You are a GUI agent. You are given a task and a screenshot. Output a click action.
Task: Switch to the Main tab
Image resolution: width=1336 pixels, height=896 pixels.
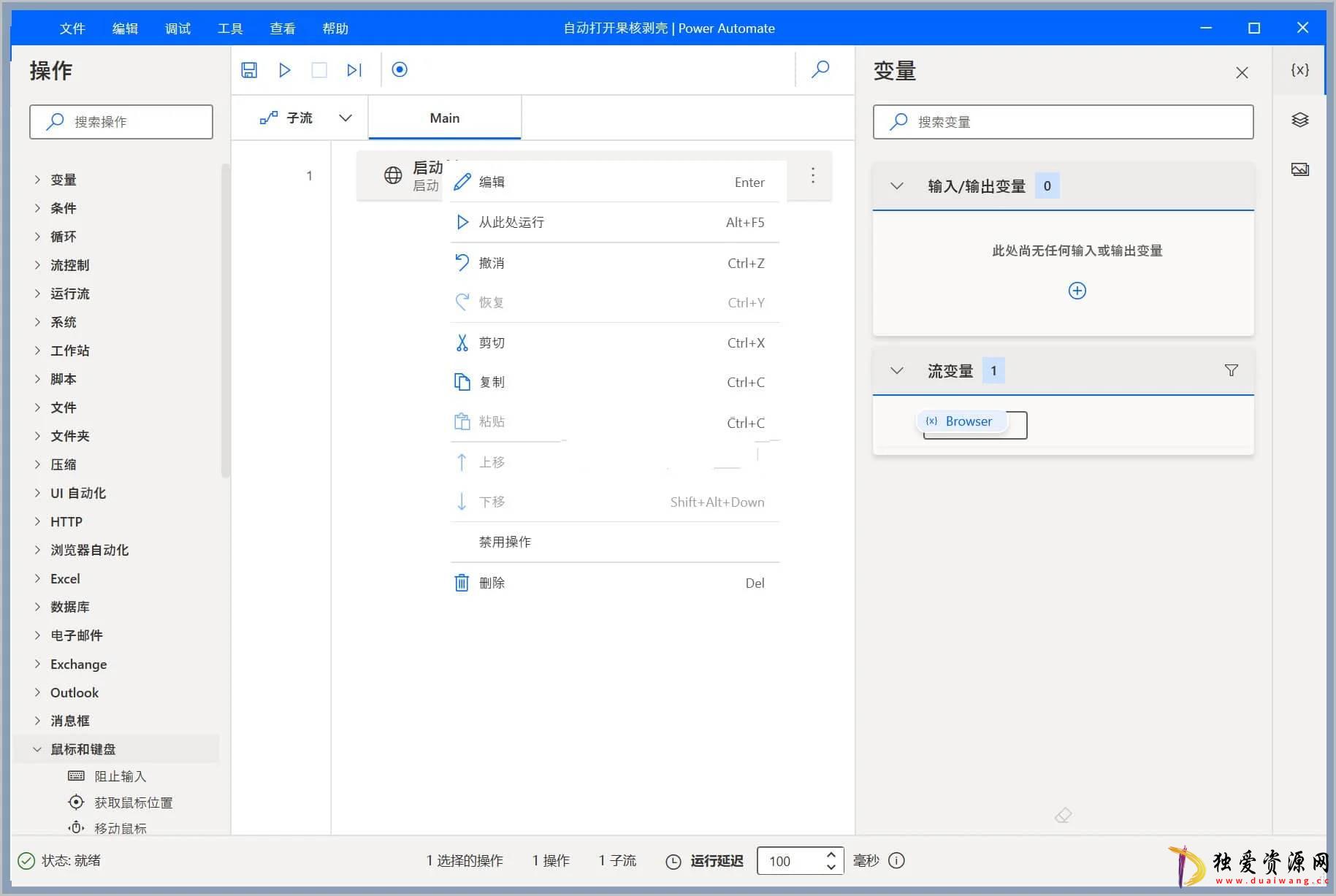coord(444,118)
